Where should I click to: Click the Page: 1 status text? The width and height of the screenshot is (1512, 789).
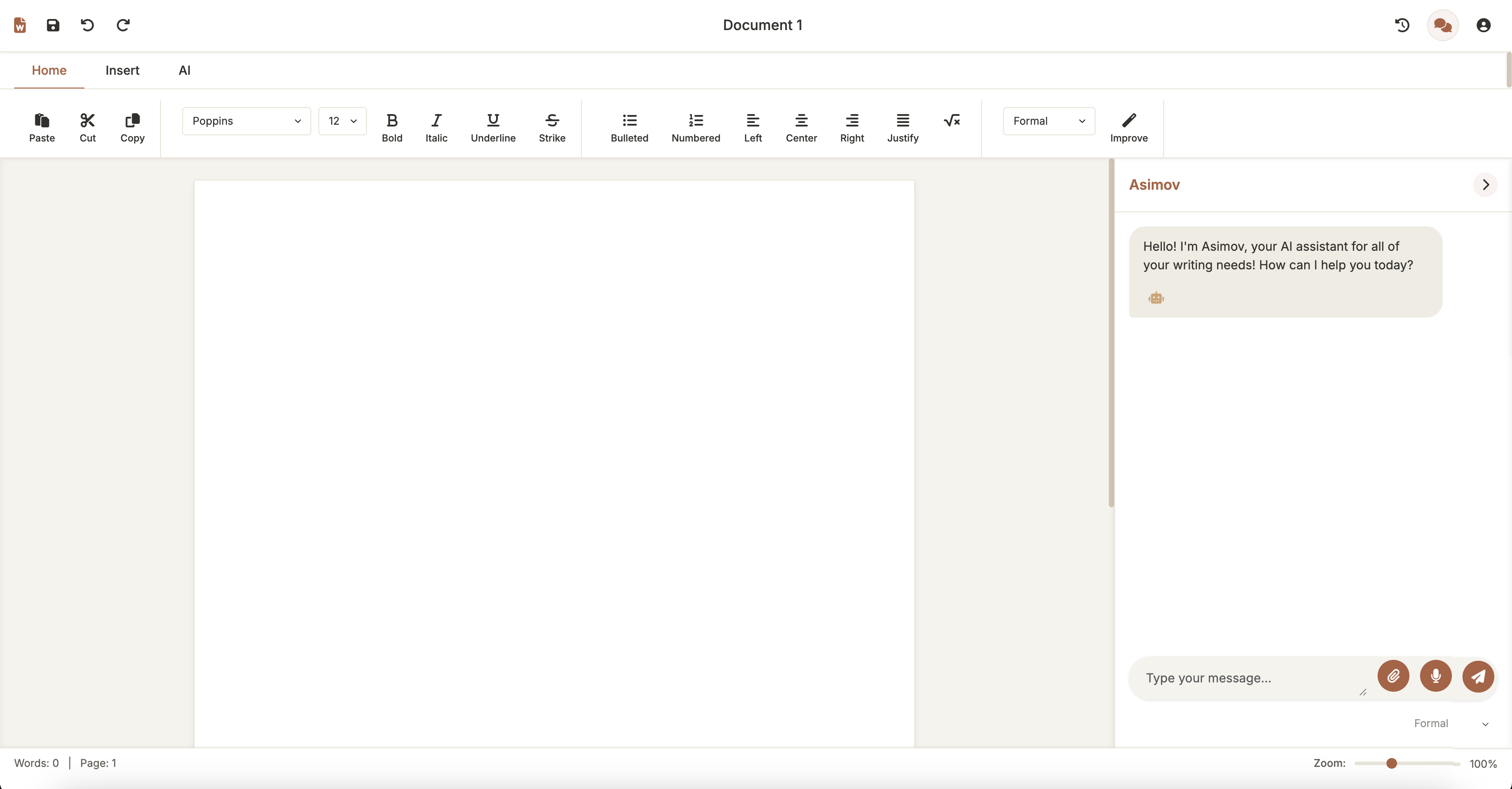[98, 762]
